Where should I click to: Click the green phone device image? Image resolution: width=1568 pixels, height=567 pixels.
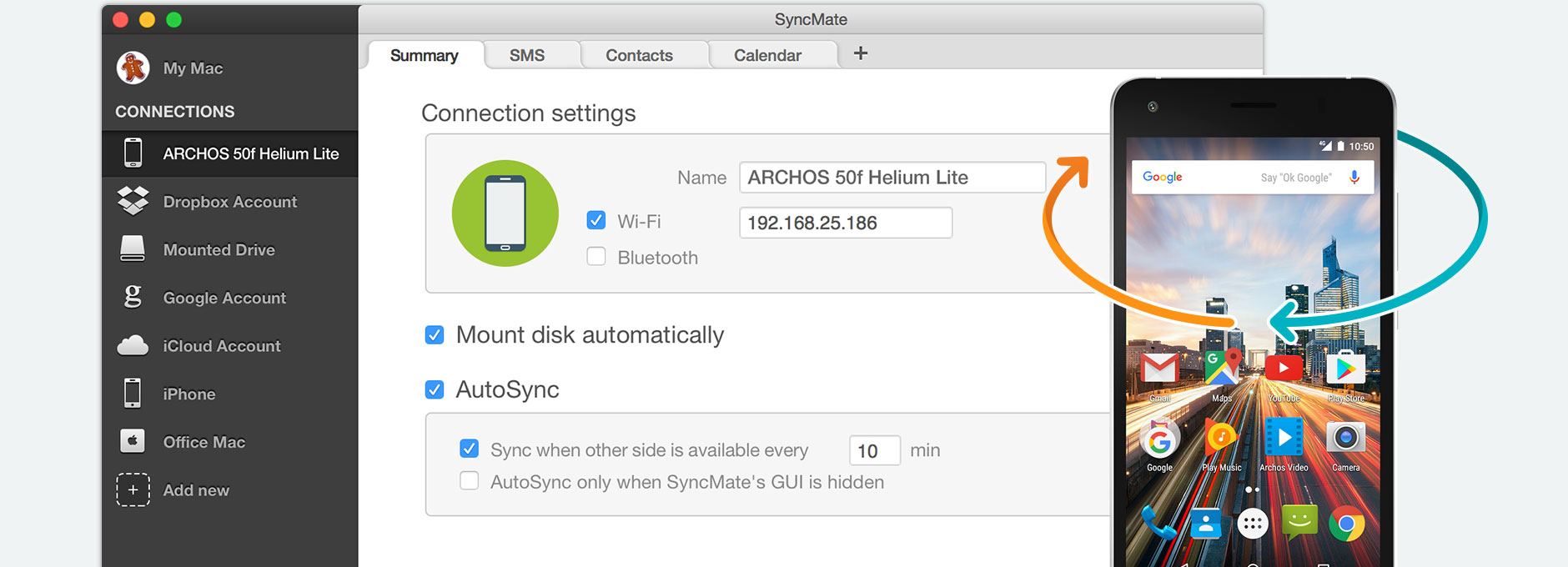pos(505,213)
